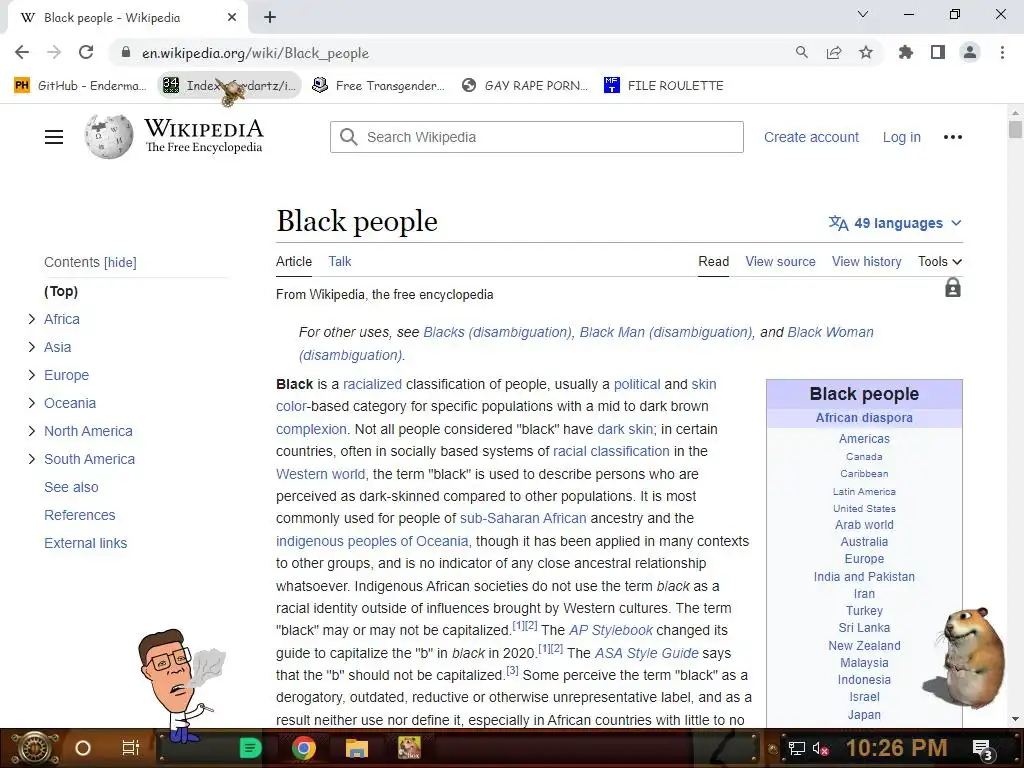The height and width of the screenshot is (768, 1024).
Task: Expand the Asia contents section
Action: point(31,347)
